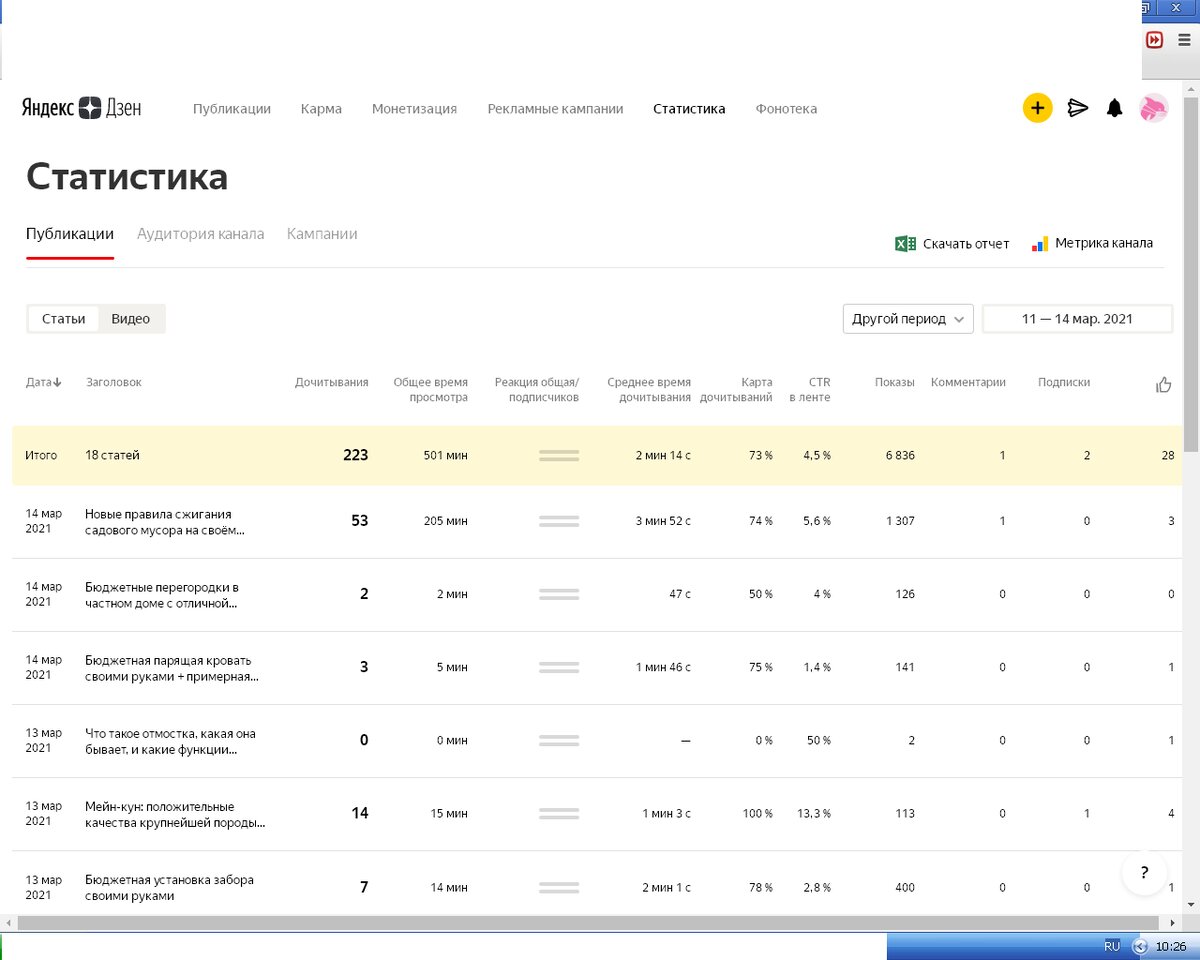Open Рекламные кампании section
The height and width of the screenshot is (960, 1200).
[x=555, y=109]
